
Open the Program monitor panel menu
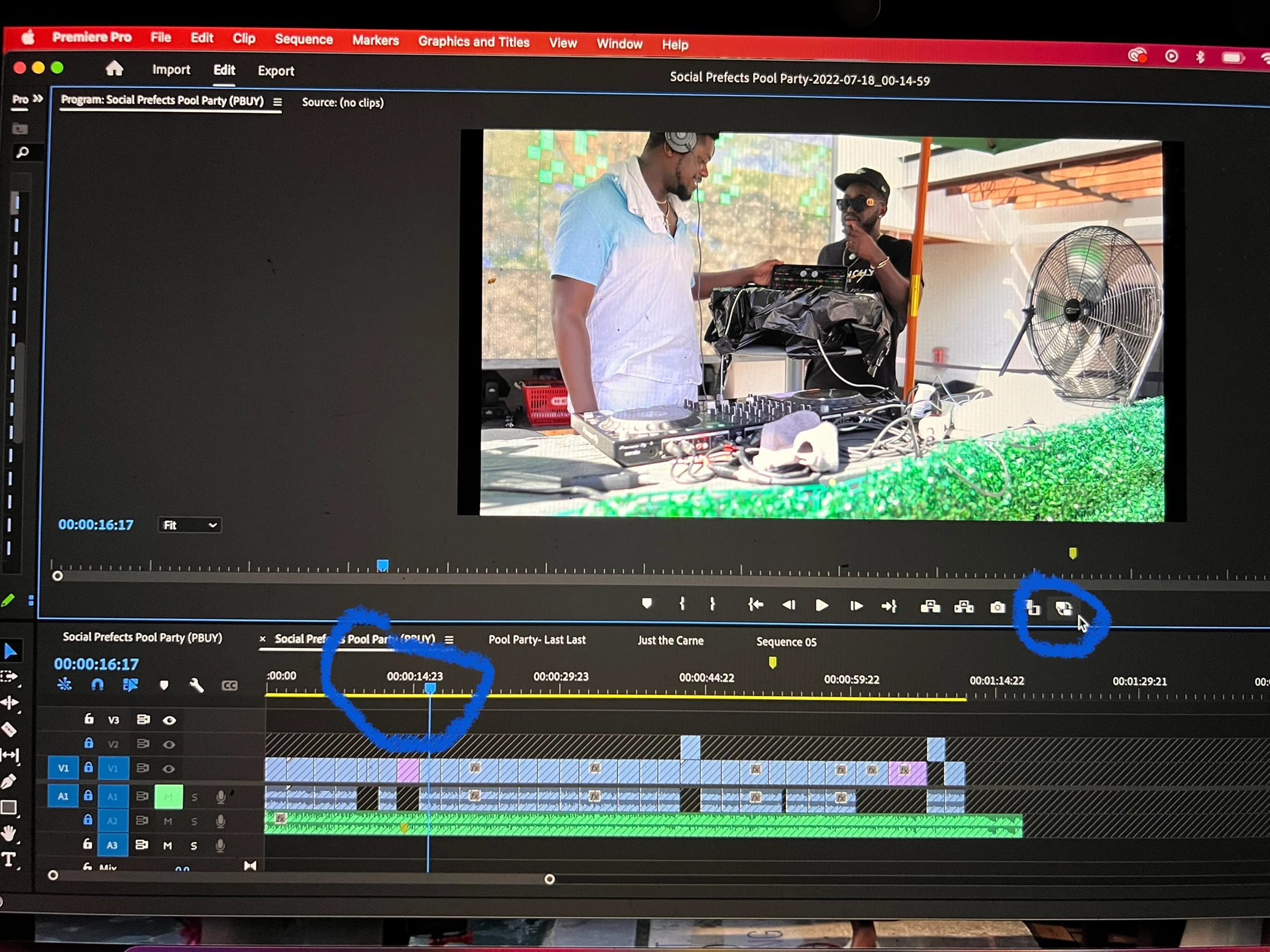point(278,102)
